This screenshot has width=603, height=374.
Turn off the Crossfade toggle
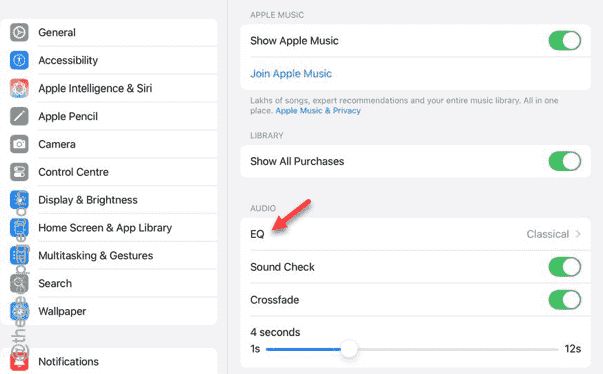tap(565, 300)
